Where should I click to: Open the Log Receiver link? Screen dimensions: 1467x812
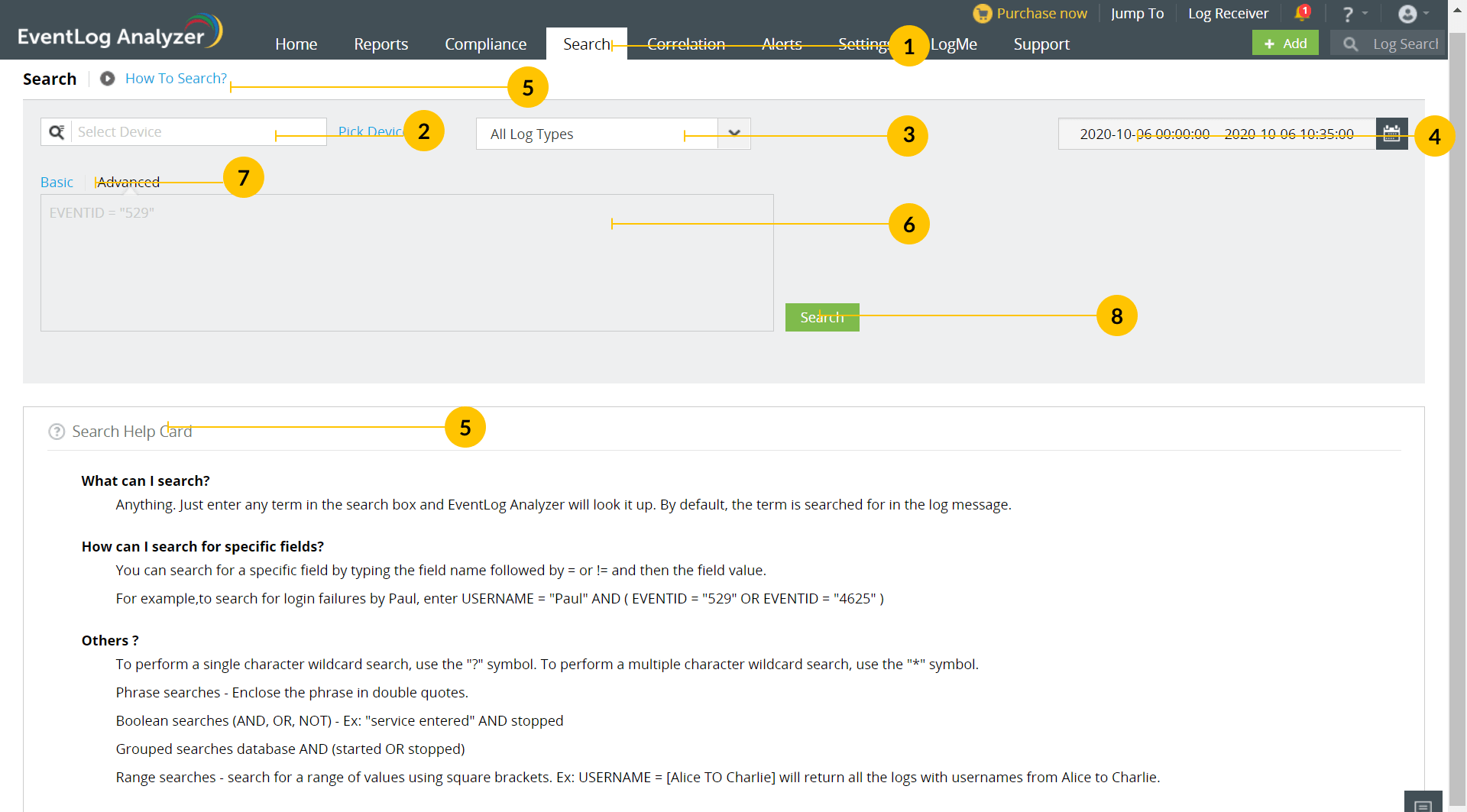1228,14
